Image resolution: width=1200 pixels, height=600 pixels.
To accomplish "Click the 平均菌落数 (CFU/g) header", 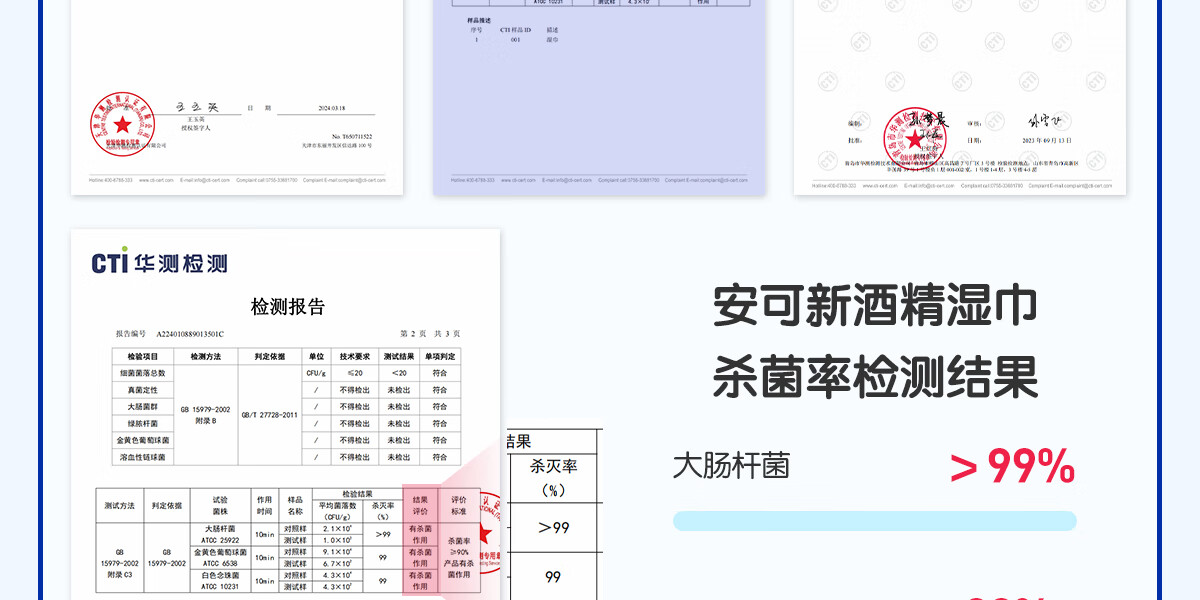I will coord(339,511).
